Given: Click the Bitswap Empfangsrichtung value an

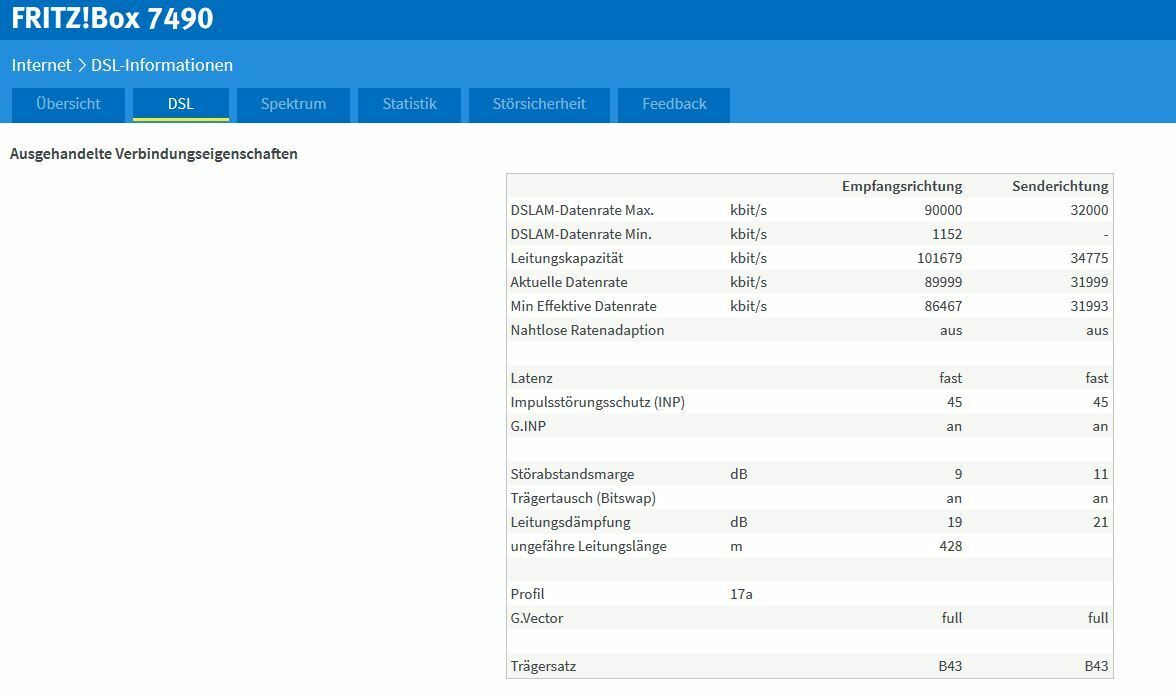Looking at the screenshot, I should point(954,498).
